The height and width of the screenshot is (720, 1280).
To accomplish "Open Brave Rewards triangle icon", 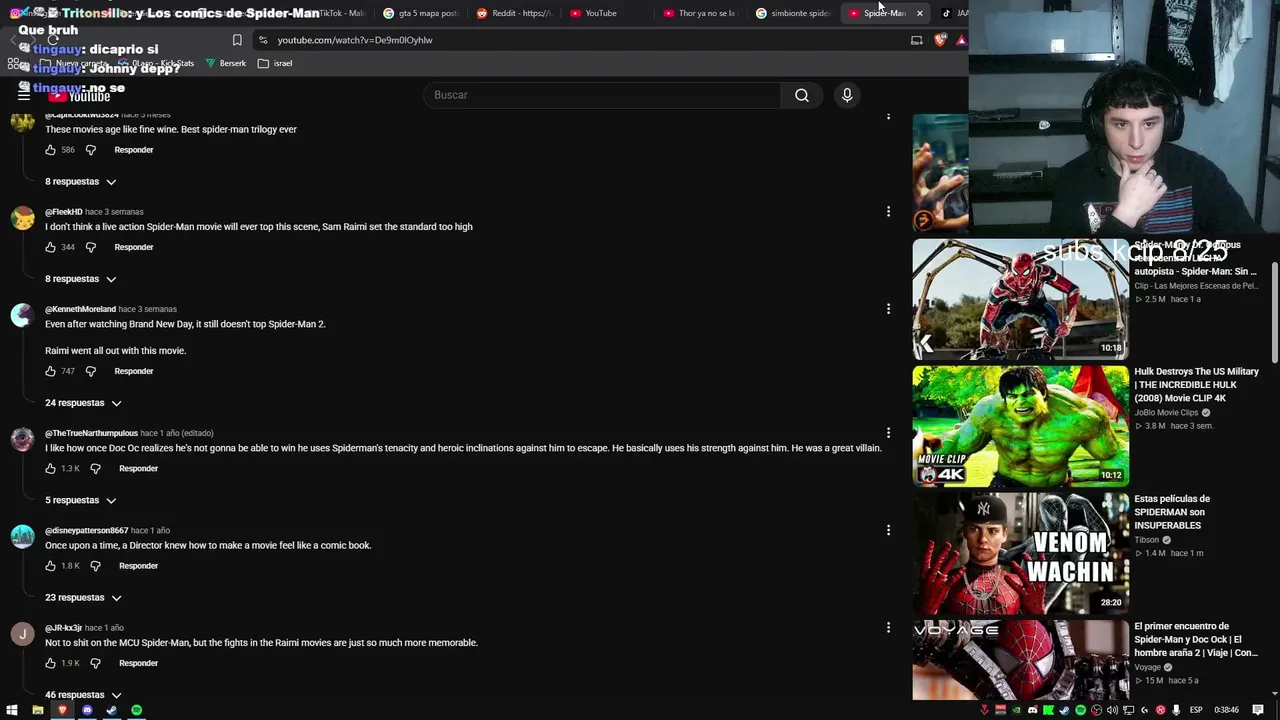I will pos(961,40).
